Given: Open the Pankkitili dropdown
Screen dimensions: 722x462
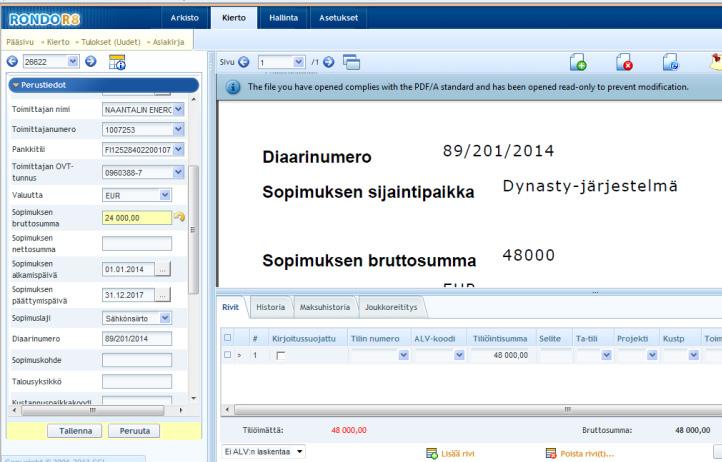Looking at the screenshot, I should [x=179, y=149].
